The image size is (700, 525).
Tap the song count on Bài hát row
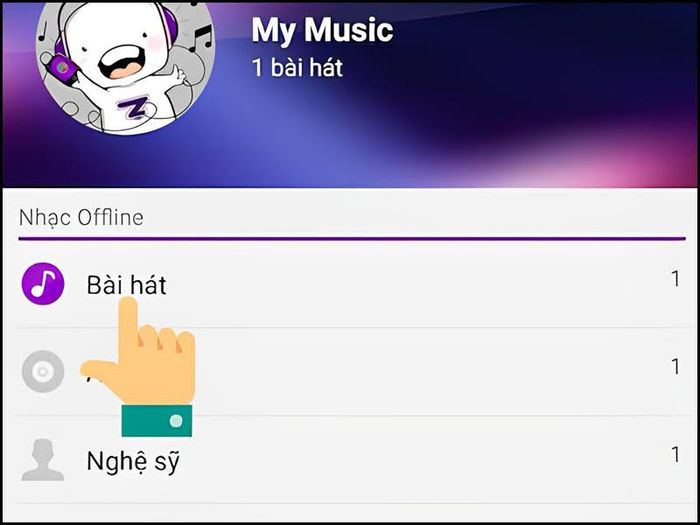tap(675, 279)
